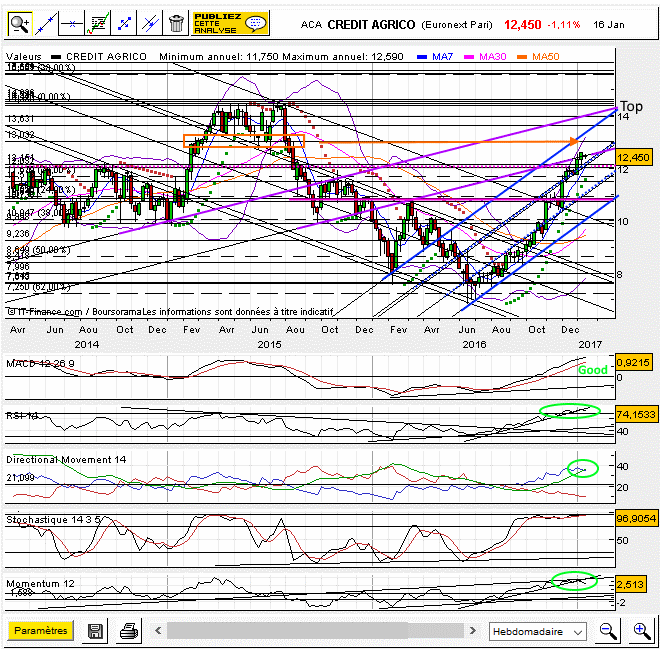
Task: Select the segment line tool
Action: pos(124,24)
